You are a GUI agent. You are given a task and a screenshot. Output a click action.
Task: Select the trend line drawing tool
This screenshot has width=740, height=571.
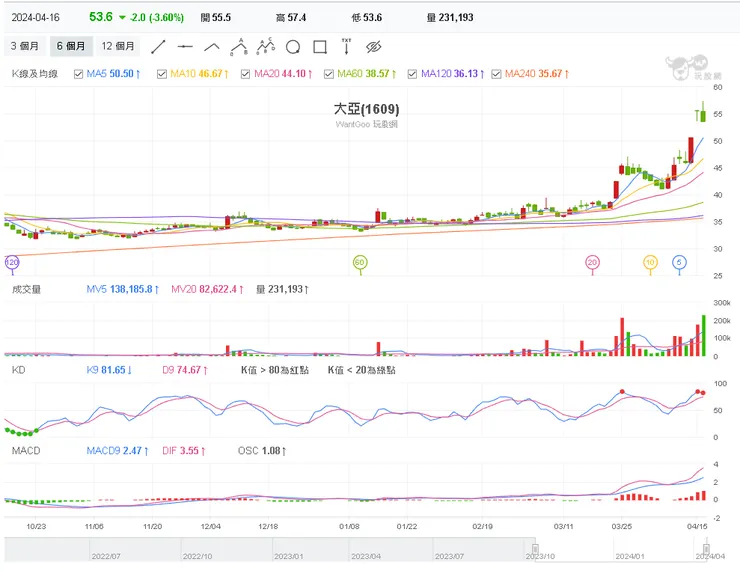click(x=158, y=47)
